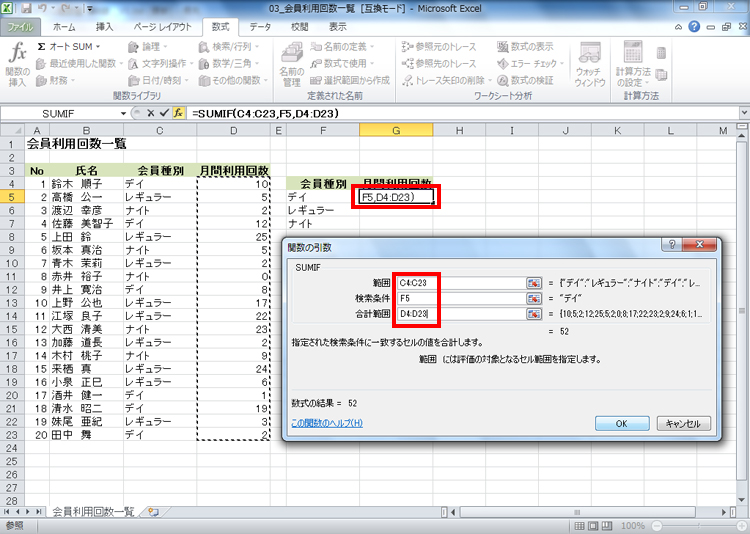The width and height of the screenshot is (750, 534).
Task: Switch to the View (表示) tab
Action: point(338,27)
